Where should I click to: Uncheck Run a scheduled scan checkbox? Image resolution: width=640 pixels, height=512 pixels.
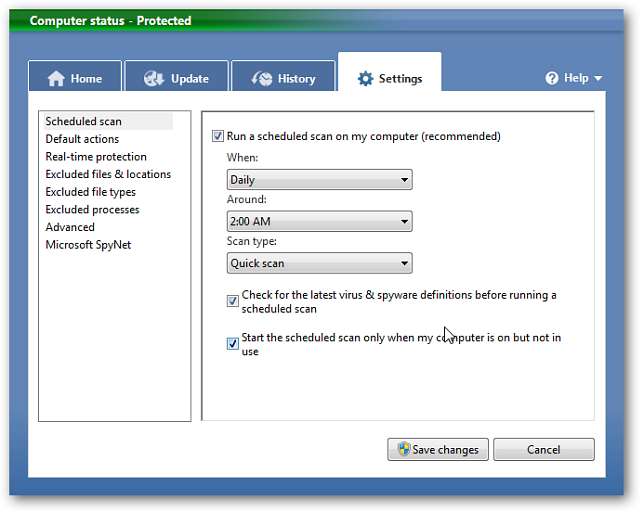[x=218, y=136]
